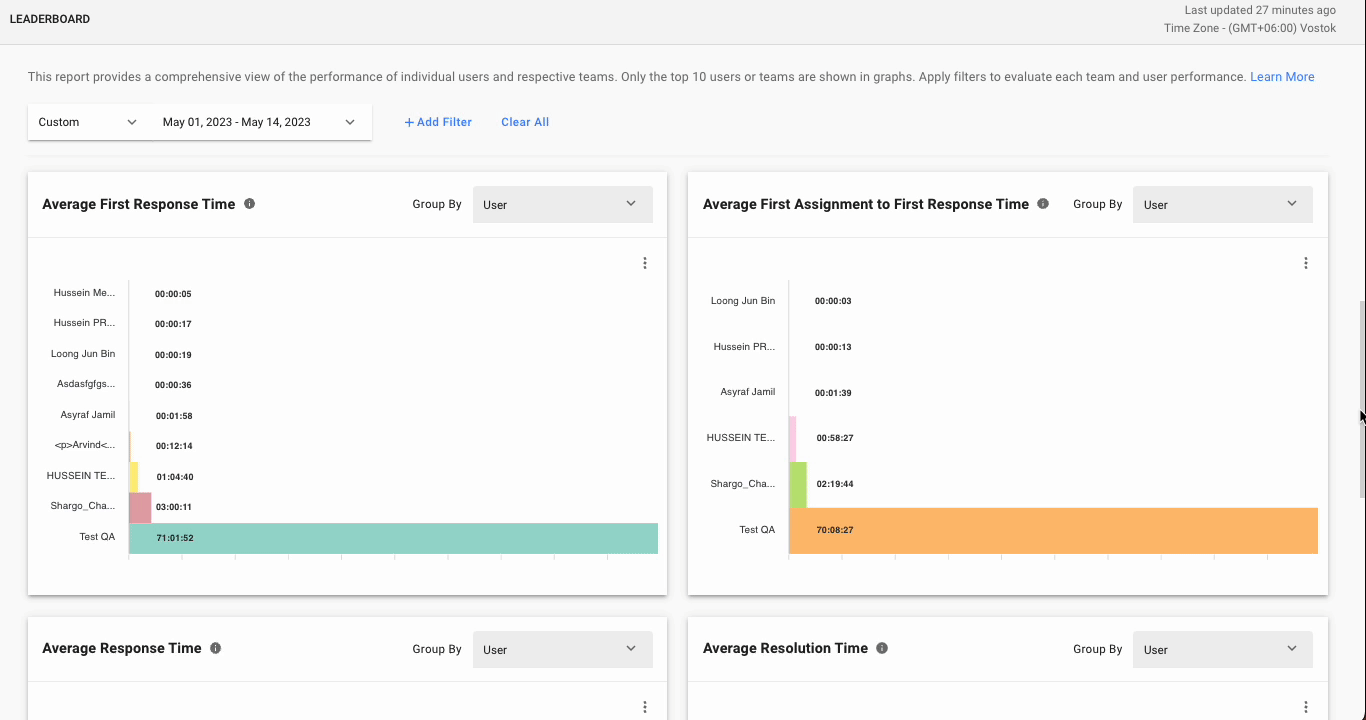Open the May 01 - May 14, 2023 date picker
Screen dimensions: 1366x720
tap(258, 122)
